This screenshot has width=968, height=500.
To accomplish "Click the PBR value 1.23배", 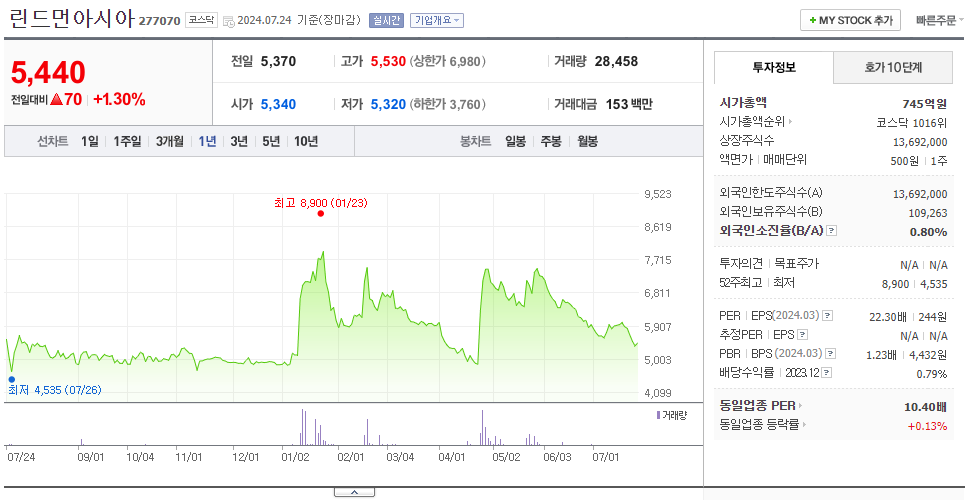I will point(882,355).
